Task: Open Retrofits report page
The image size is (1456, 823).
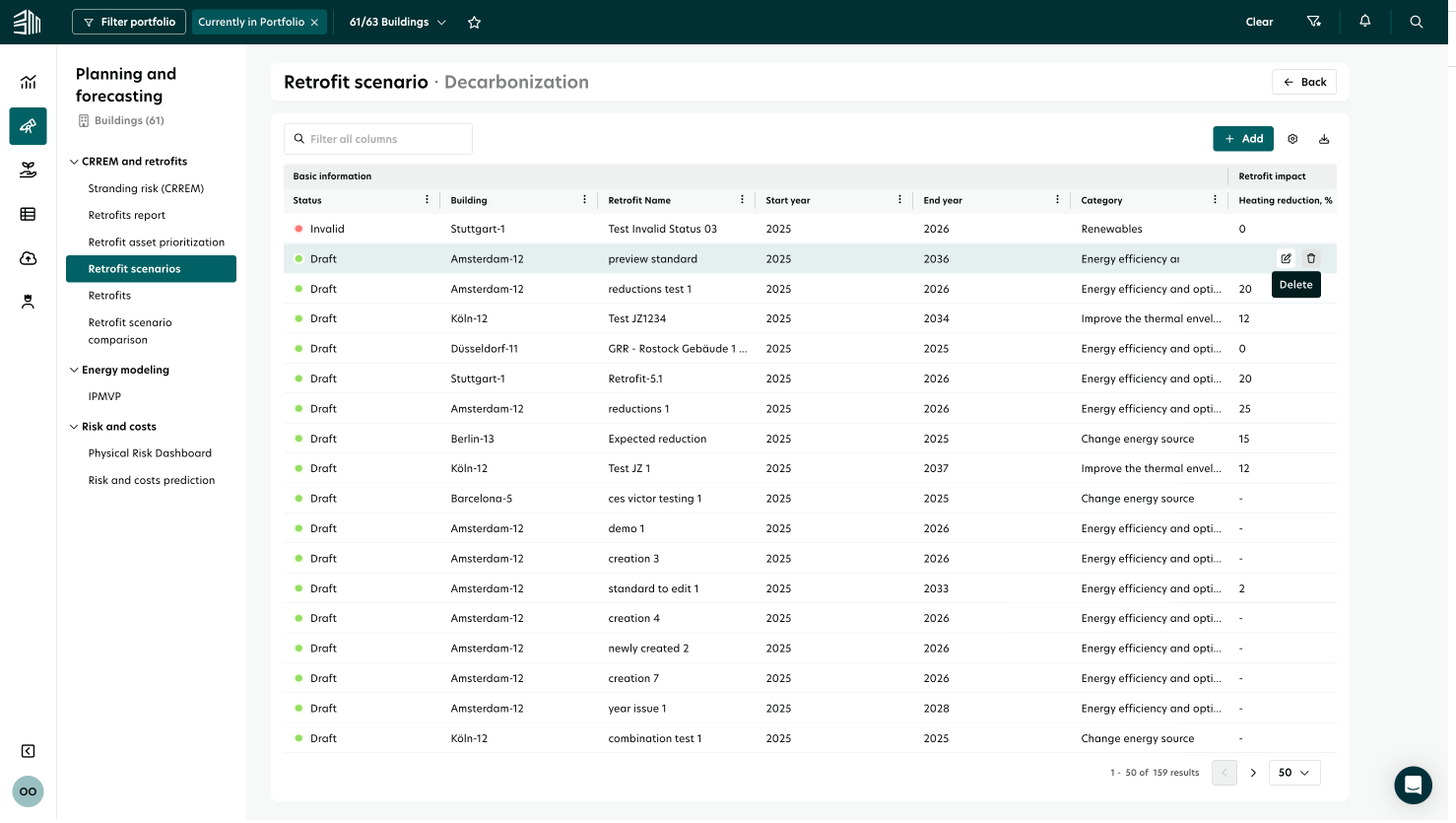Action: click(127, 215)
